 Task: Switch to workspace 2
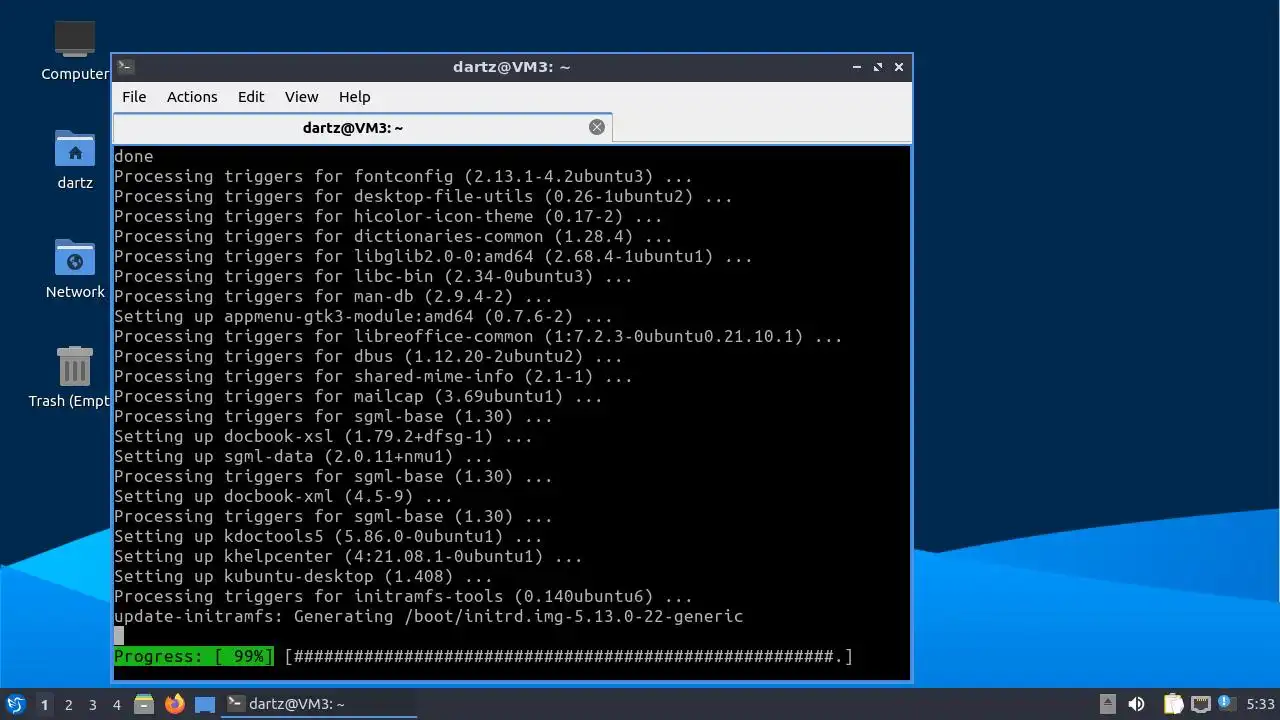coord(68,704)
